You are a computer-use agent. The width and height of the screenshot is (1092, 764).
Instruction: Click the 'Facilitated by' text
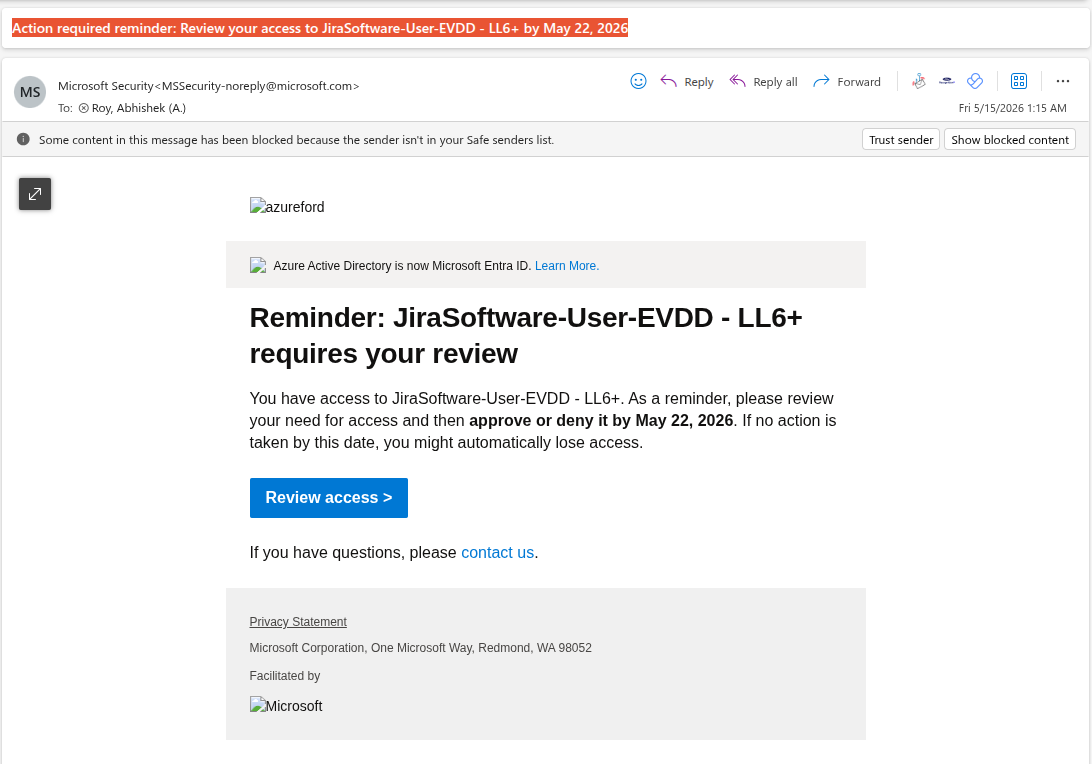[285, 676]
